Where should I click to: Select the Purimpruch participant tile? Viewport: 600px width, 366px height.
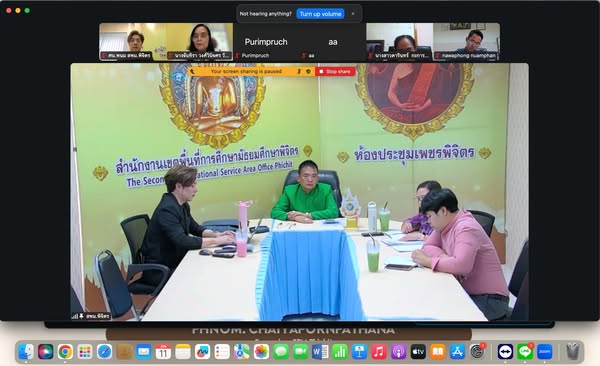point(266,42)
